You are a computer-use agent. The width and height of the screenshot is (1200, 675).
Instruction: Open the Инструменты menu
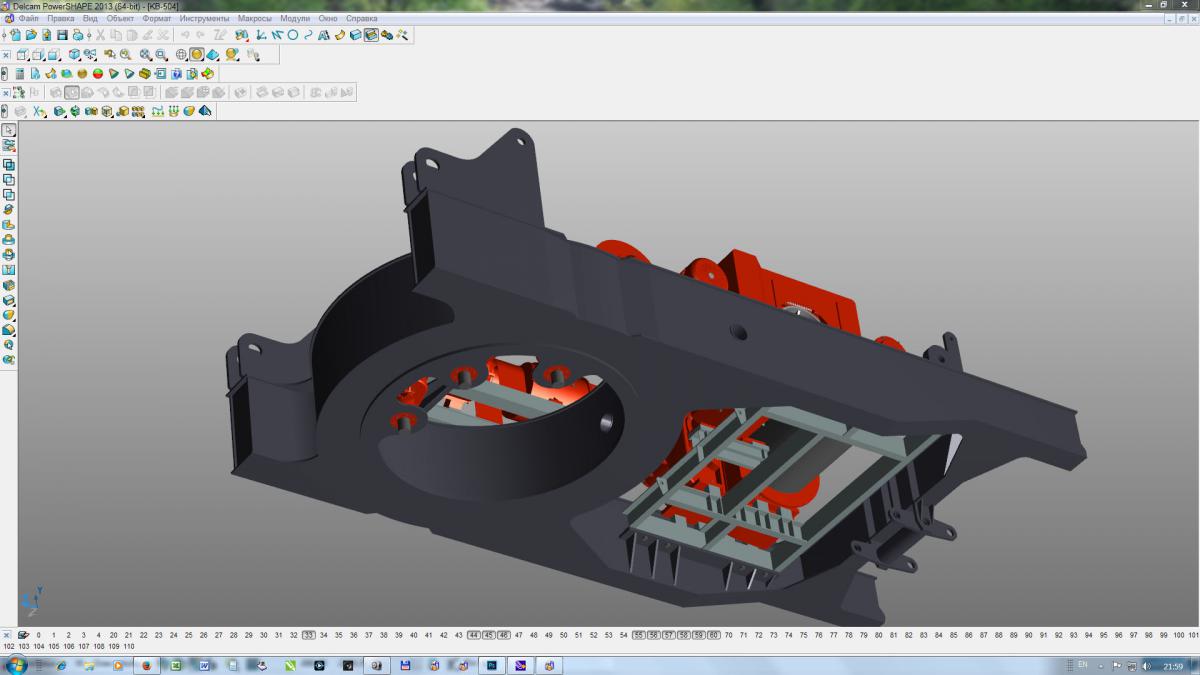(x=204, y=19)
